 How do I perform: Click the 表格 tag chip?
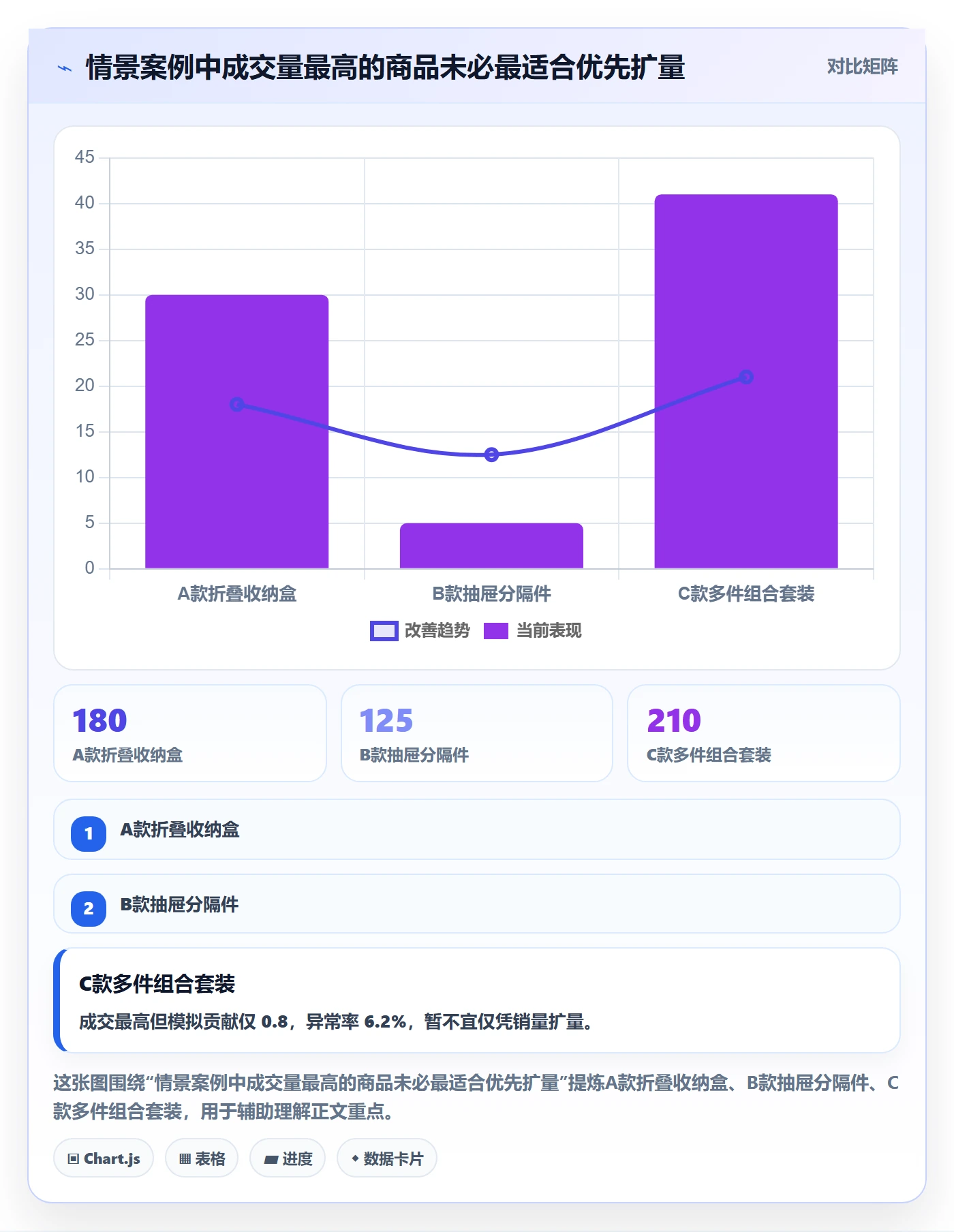tap(202, 1158)
